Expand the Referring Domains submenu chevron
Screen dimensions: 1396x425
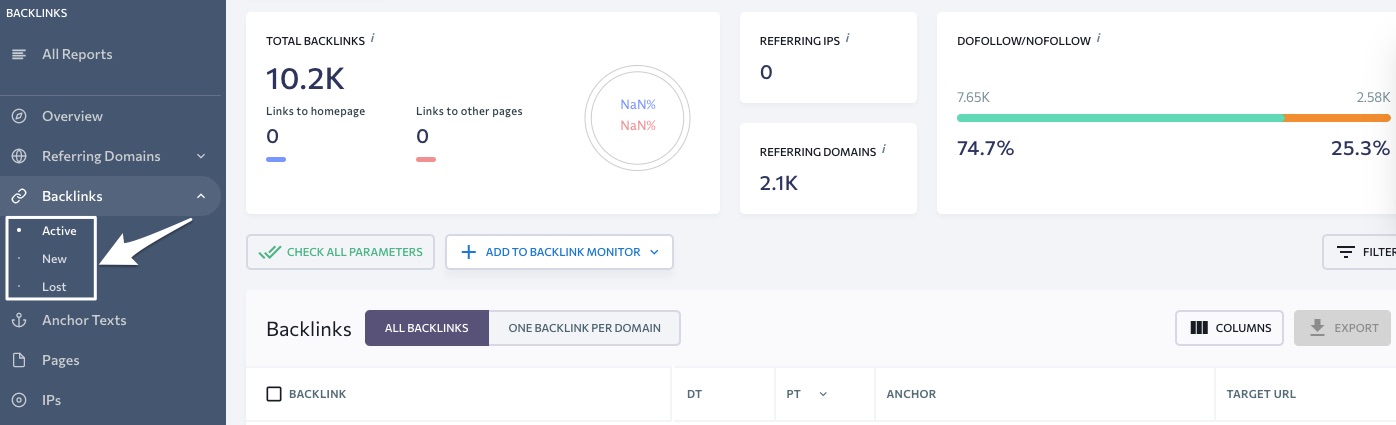tap(201, 156)
